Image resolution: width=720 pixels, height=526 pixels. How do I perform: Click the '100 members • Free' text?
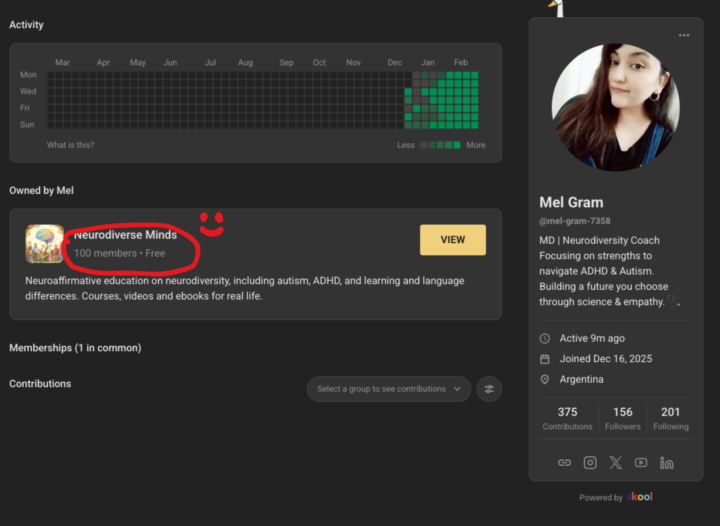119,253
